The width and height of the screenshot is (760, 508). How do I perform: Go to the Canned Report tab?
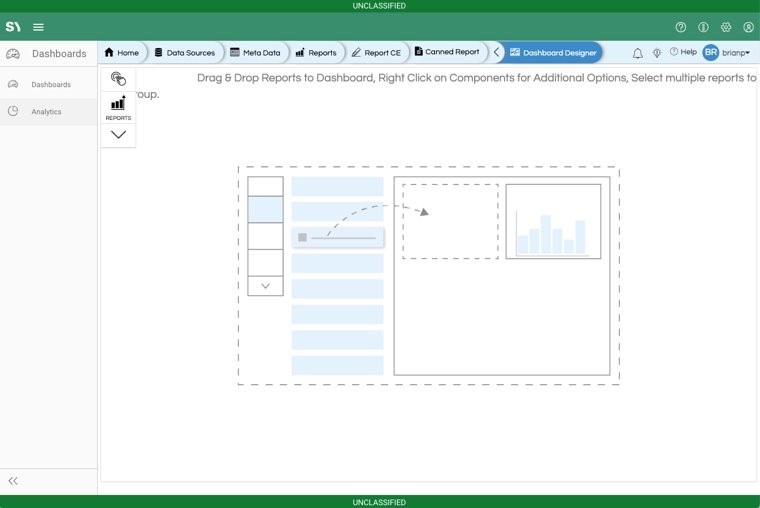point(447,52)
